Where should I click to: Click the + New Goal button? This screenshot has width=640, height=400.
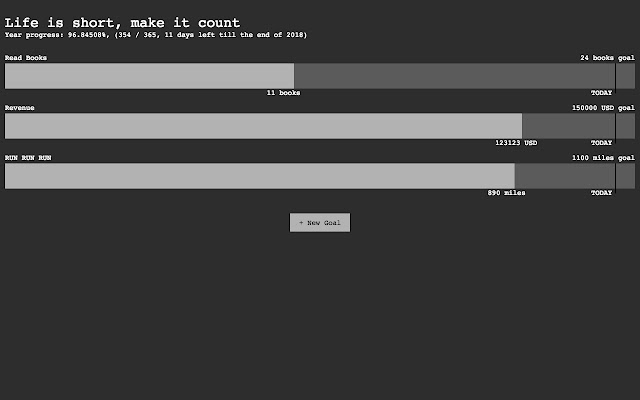(x=320, y=222)
